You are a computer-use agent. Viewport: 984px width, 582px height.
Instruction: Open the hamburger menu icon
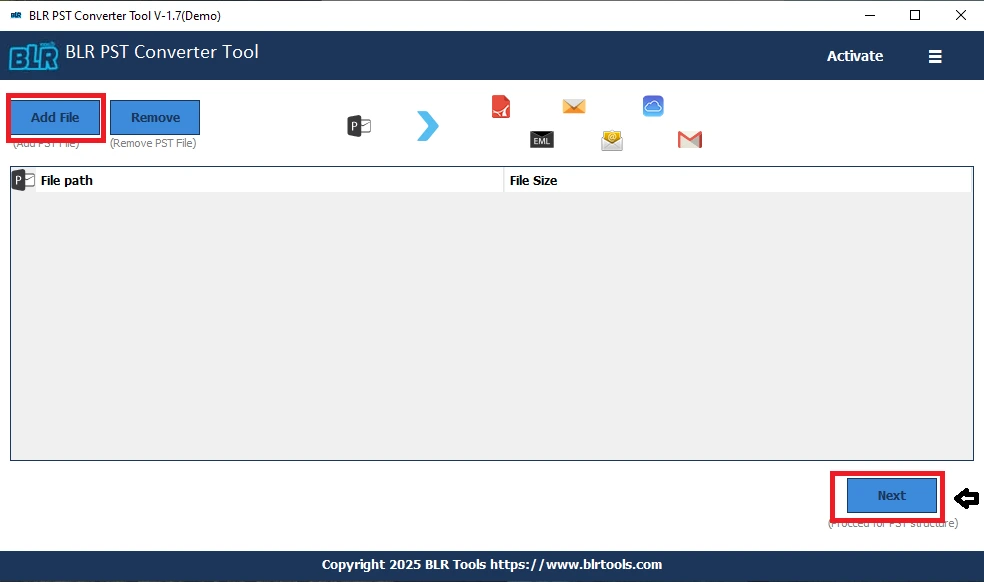click(x=935, y=57)
